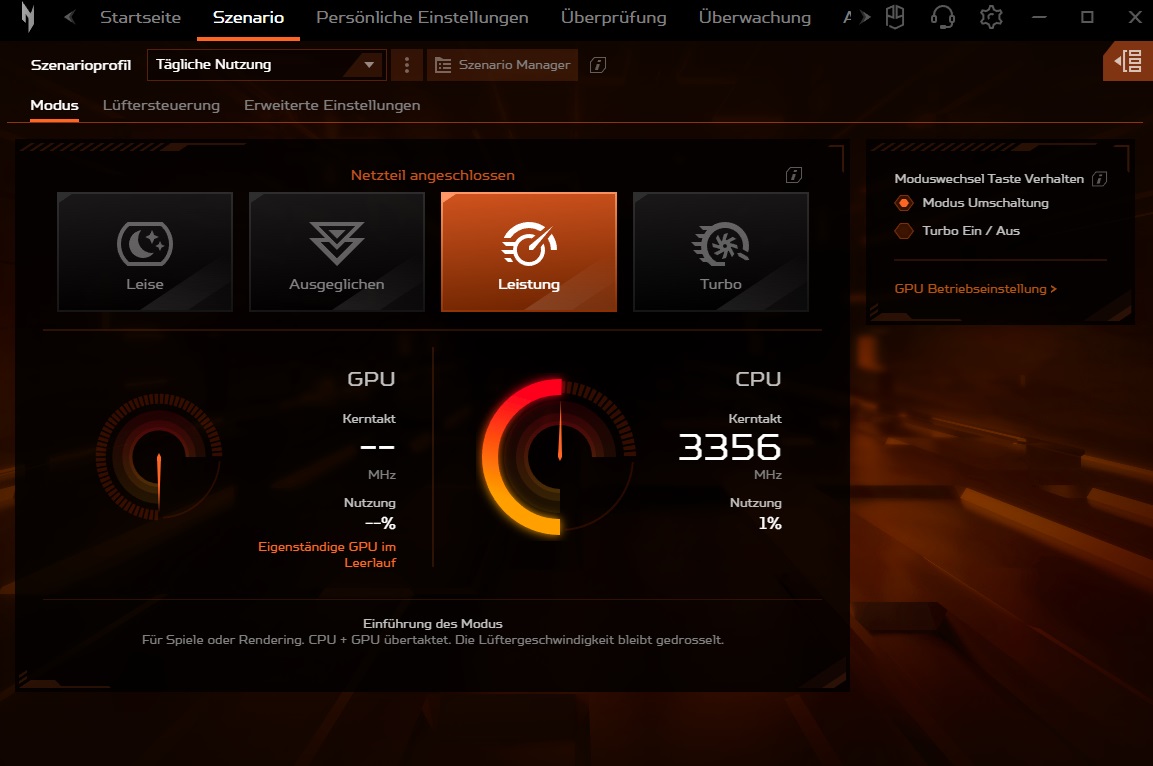
Task: Switch to the Lüftersteuerung tab
Action: click(161, 105)
